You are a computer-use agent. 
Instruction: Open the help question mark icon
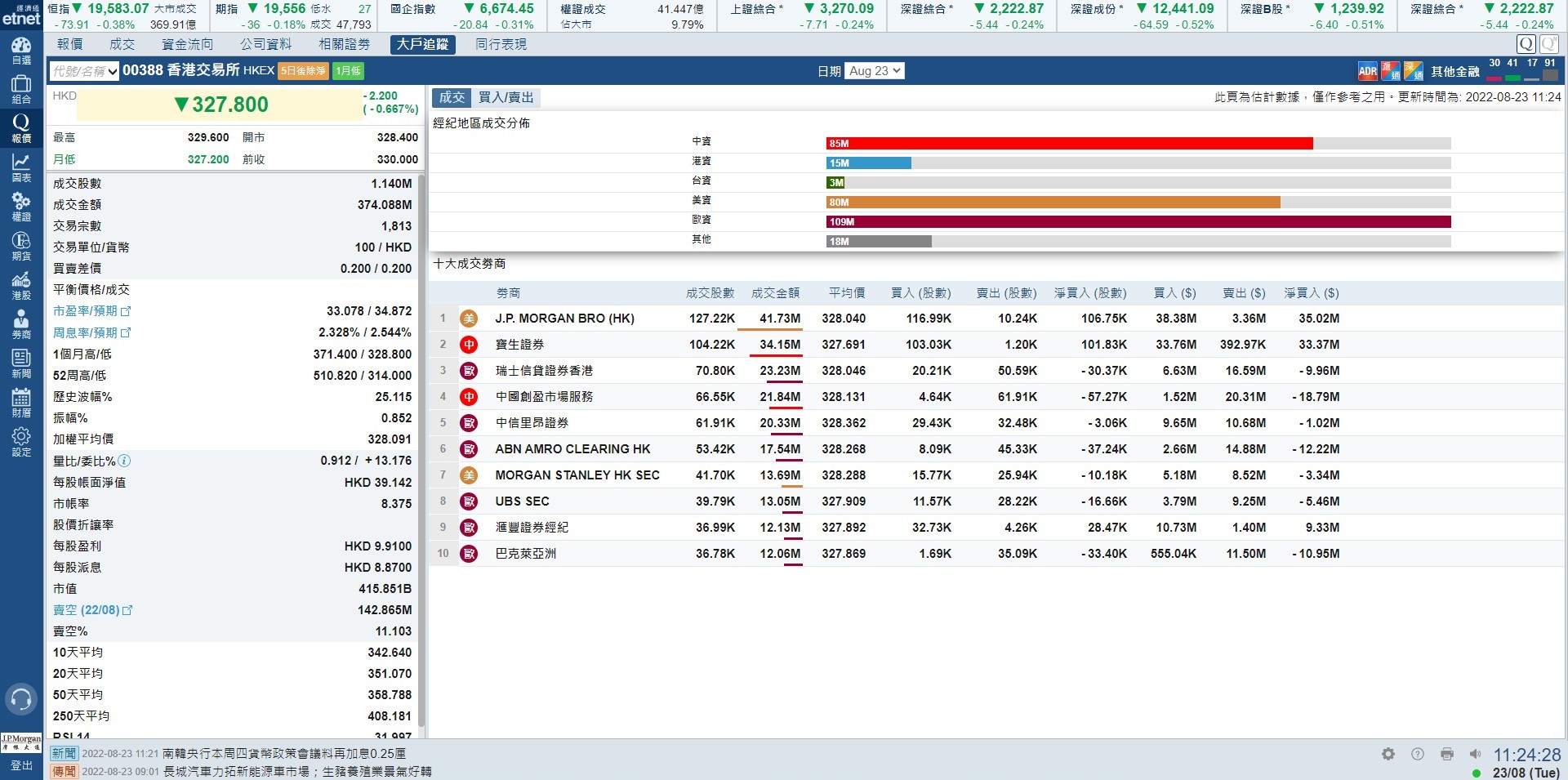click(x=1418, y=754)
